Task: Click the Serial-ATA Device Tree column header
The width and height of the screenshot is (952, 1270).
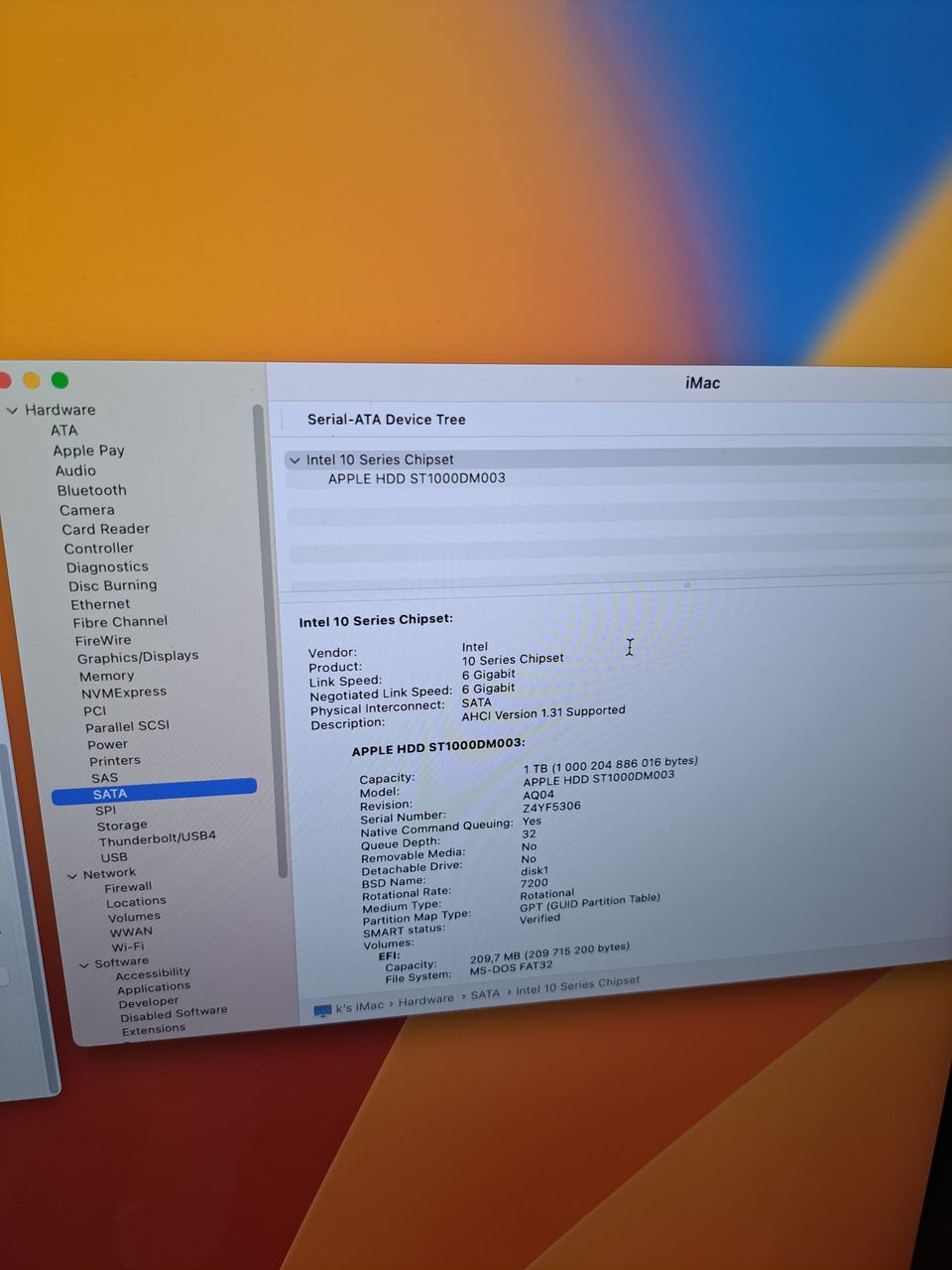Action: [x=387, y=420]
